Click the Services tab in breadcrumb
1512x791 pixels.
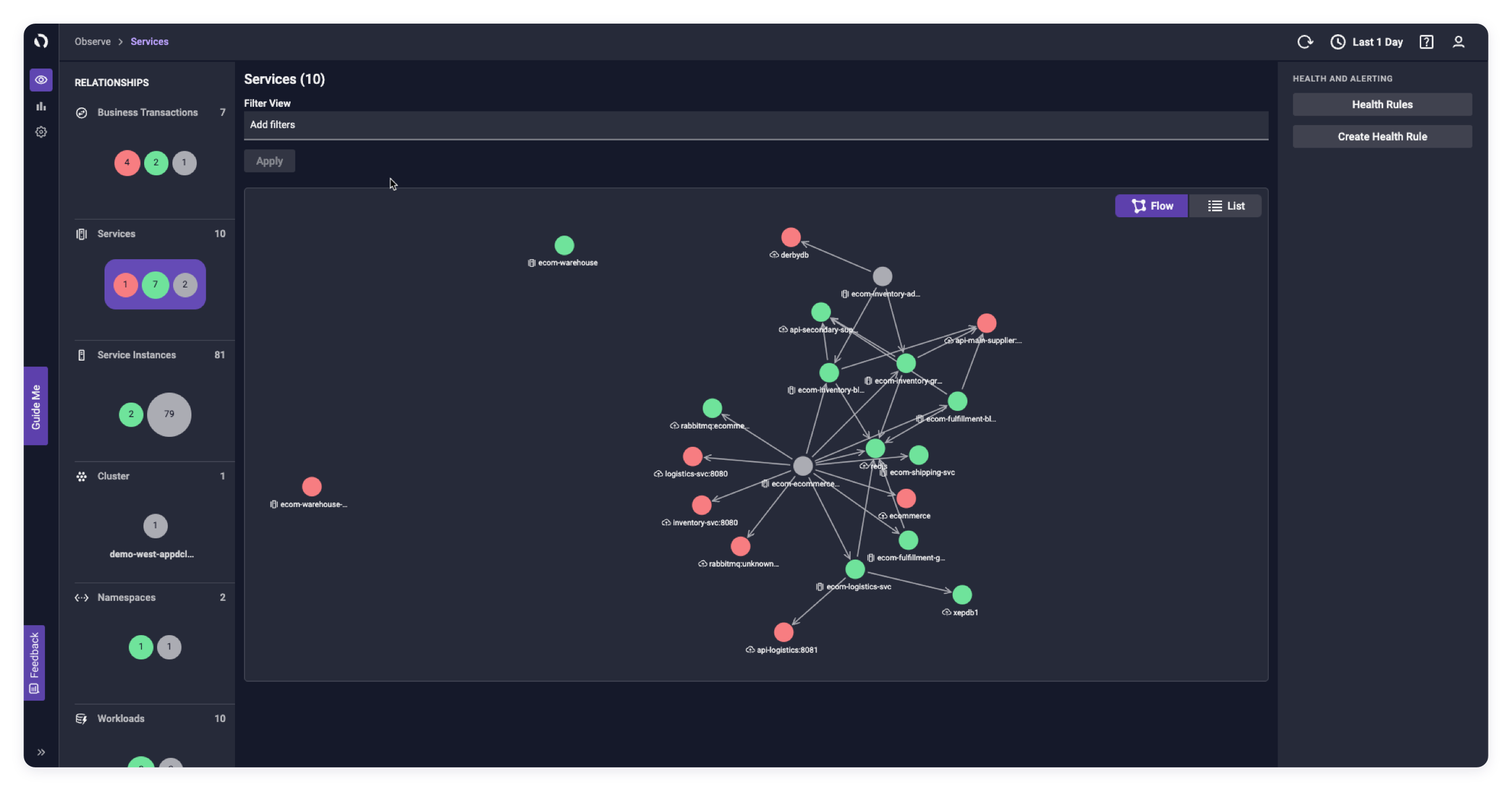tap(149, 41)
